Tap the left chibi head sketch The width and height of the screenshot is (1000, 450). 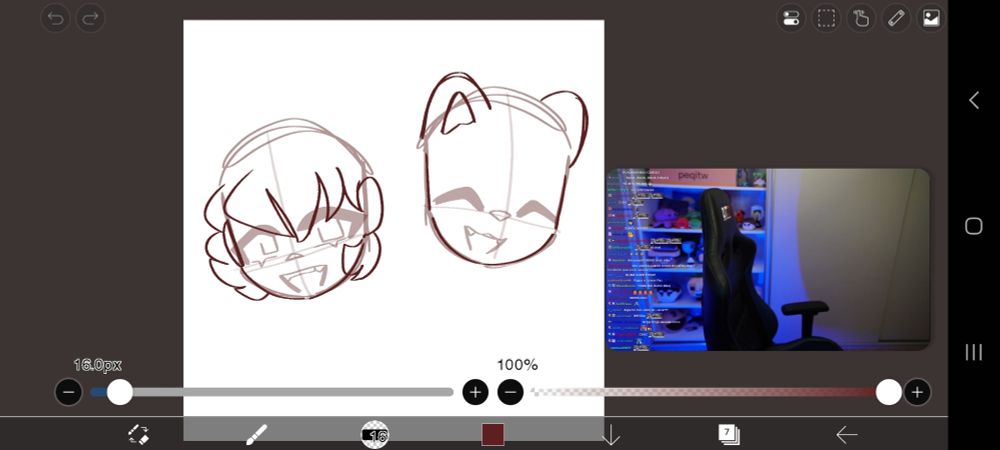click(294, 209)
